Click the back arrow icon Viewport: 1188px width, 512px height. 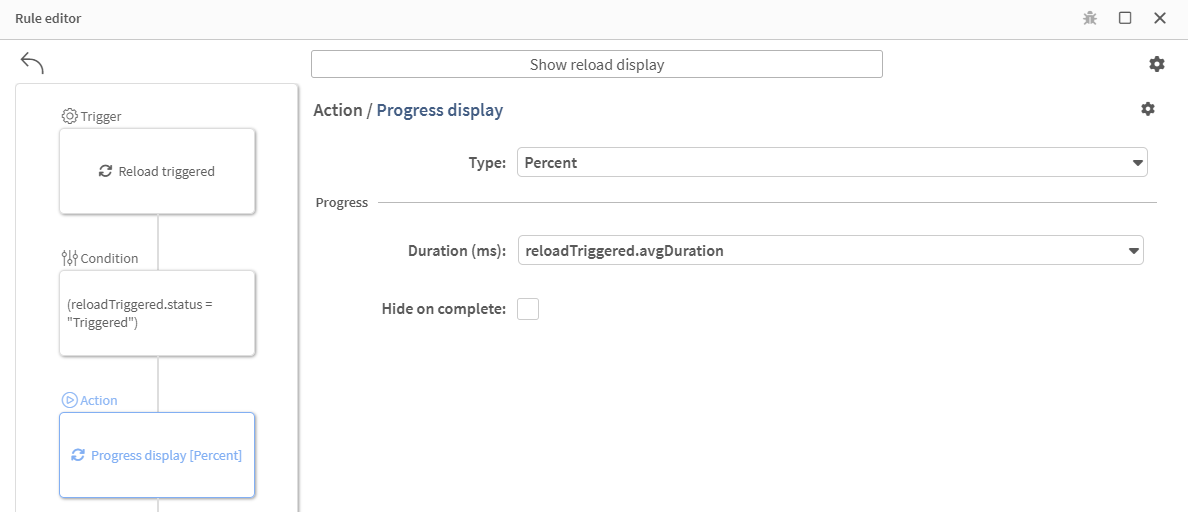tap(32, 63)
